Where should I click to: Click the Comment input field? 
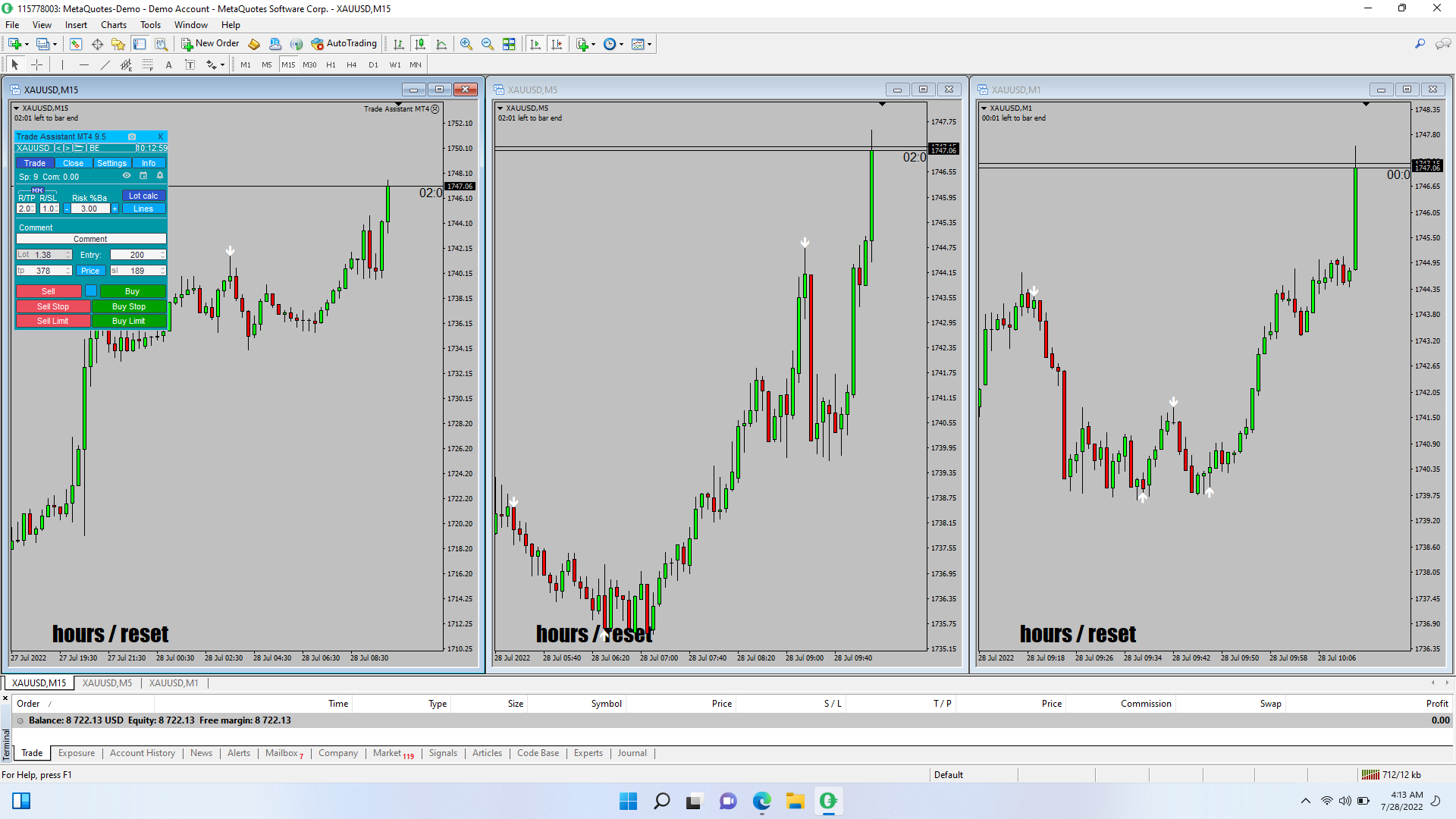pos(91,239)
